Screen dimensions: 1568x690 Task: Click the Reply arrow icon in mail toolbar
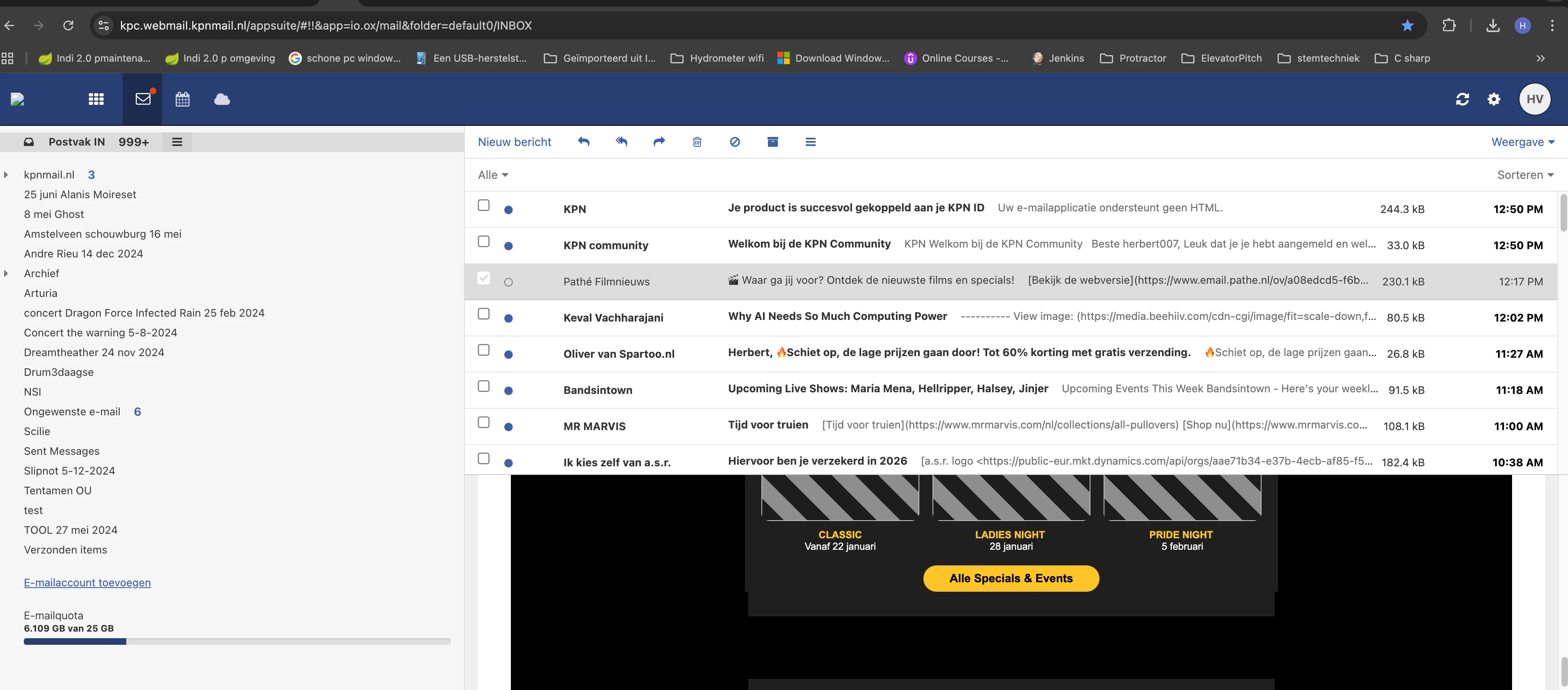point(583,142)
